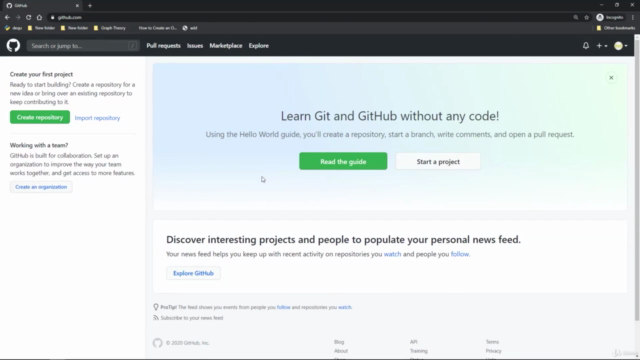640x360 pixels.
Task: Click the browser zoom magnifier icon
Action: pyautogui.click(x=576, y=18)
